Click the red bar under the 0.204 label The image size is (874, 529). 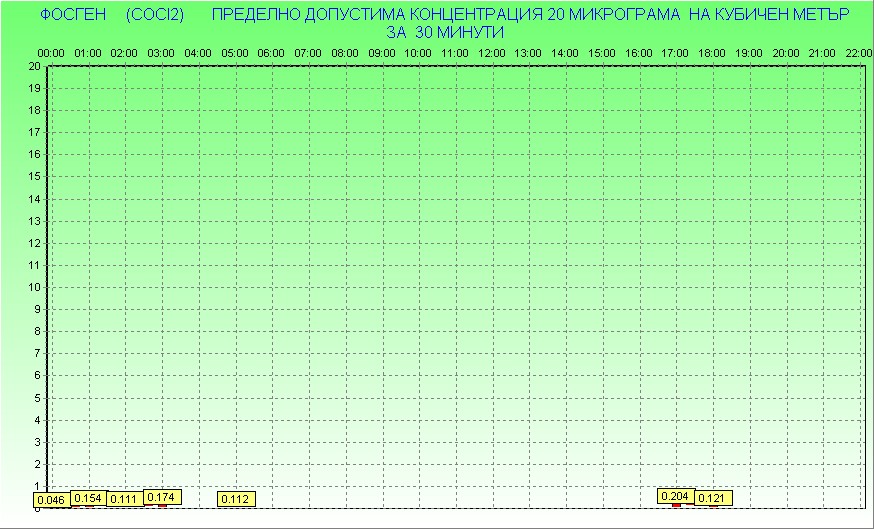676,506
